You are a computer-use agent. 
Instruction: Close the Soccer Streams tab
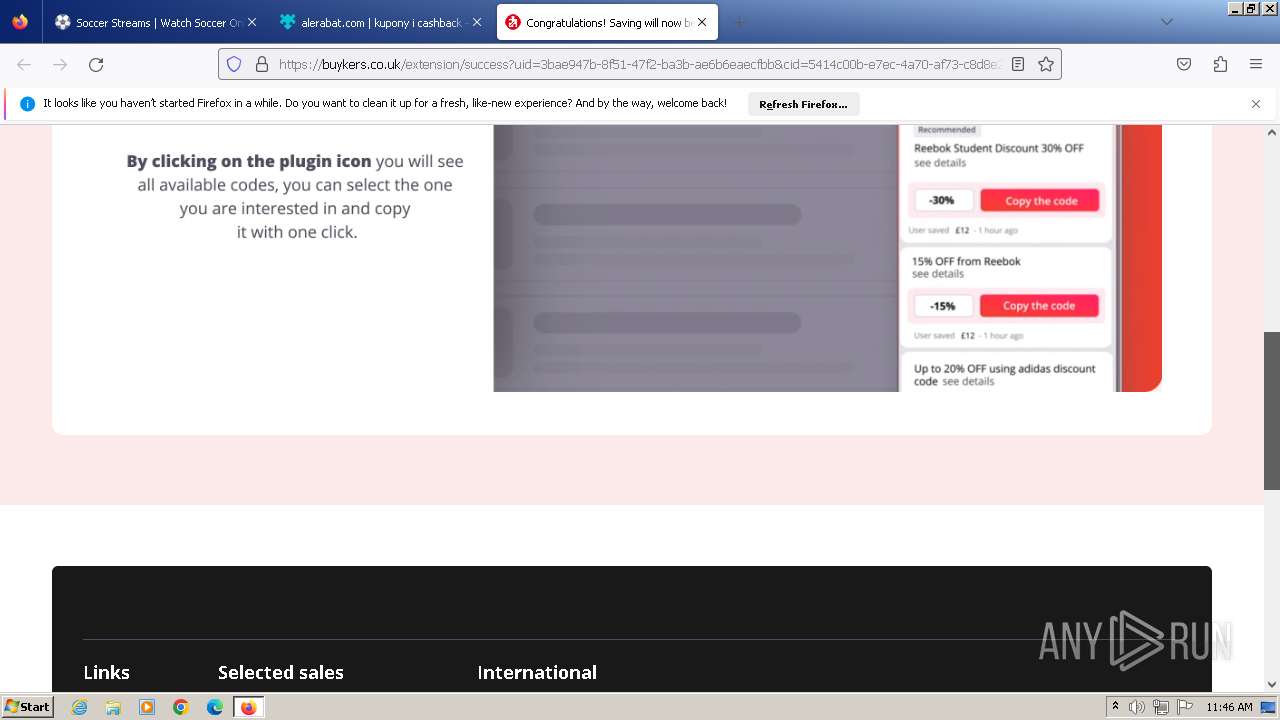251,22
